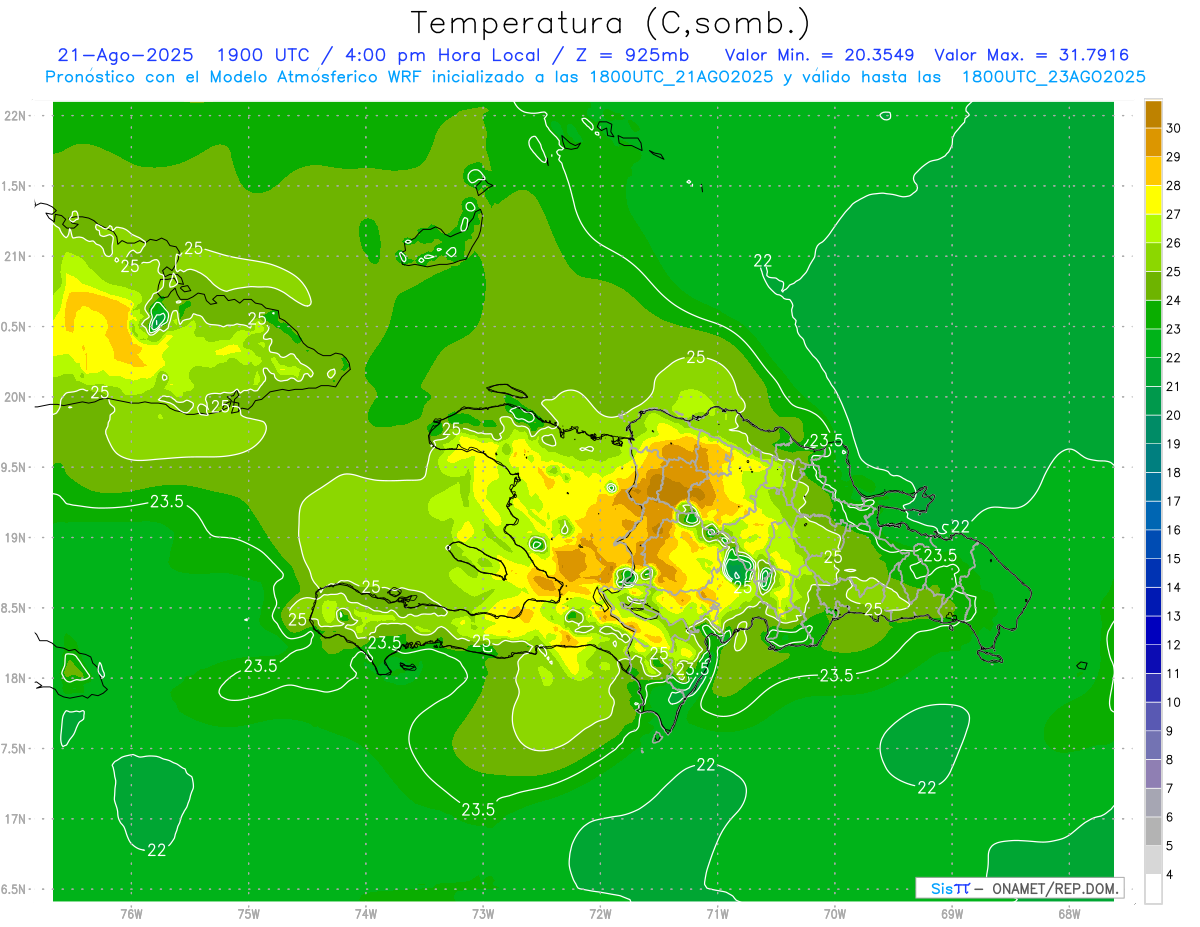
Task: Click the '30' colorbar value
Action: 1174,128
